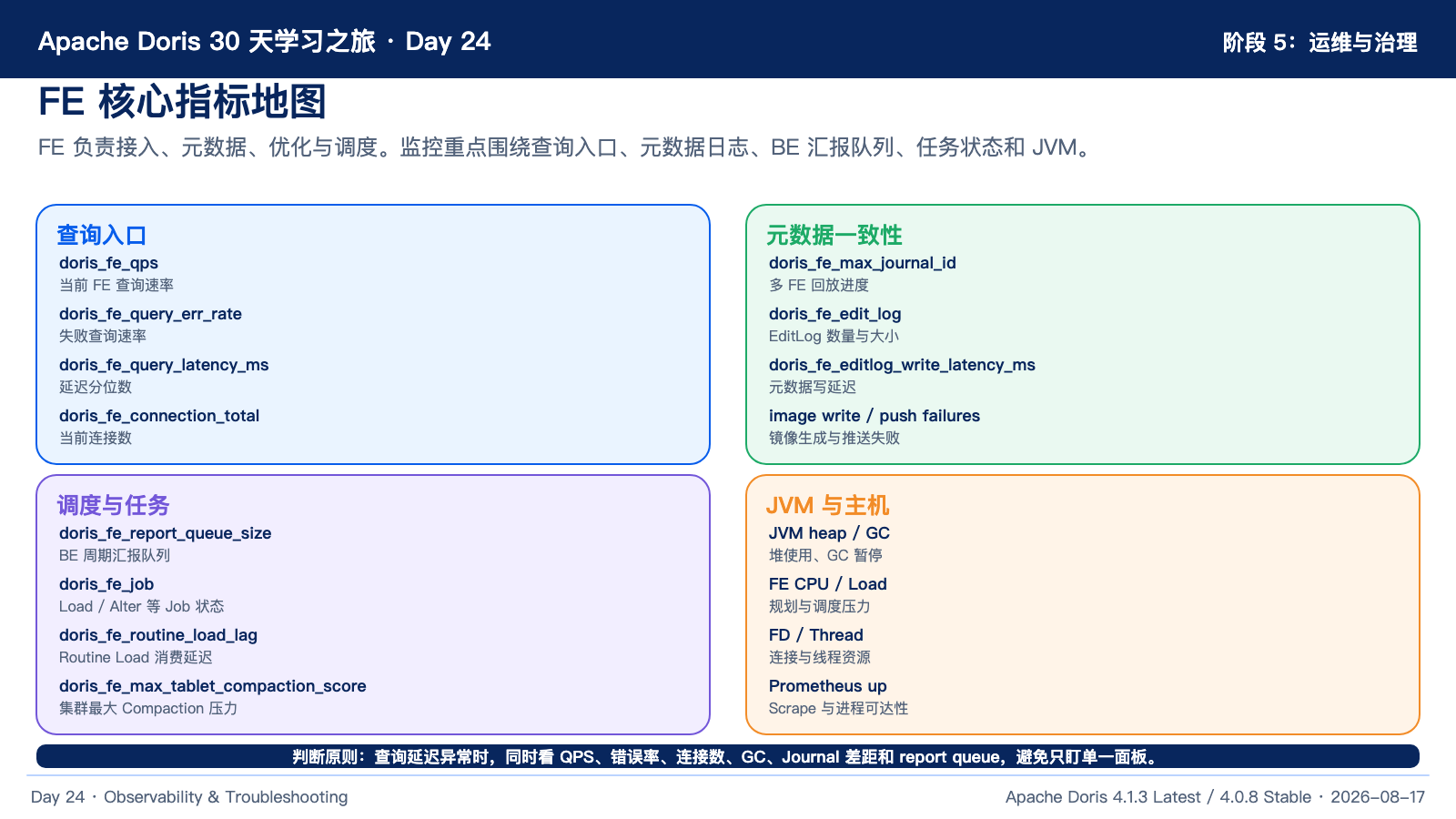Click the description '当前连接数'
Image resolution: width=1456 pixels, height=819 pixels.
pyautogui.click(x=96, y=439)
